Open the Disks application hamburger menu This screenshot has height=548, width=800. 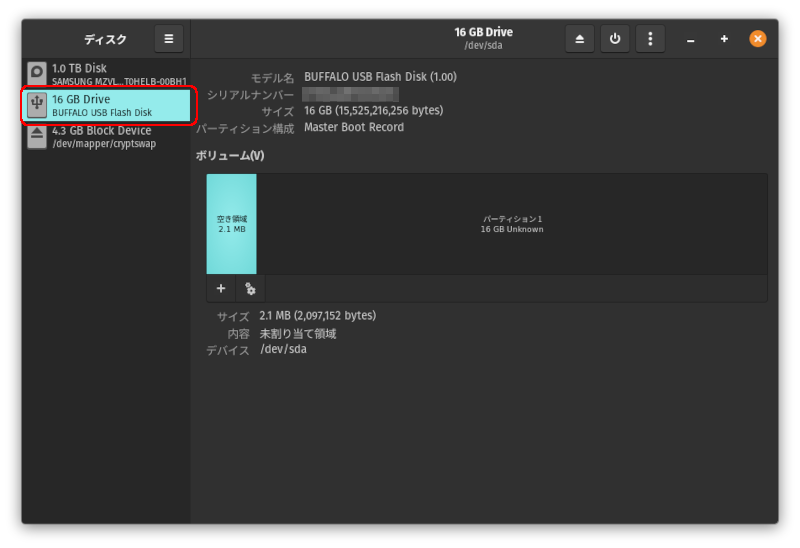point(168,39)
